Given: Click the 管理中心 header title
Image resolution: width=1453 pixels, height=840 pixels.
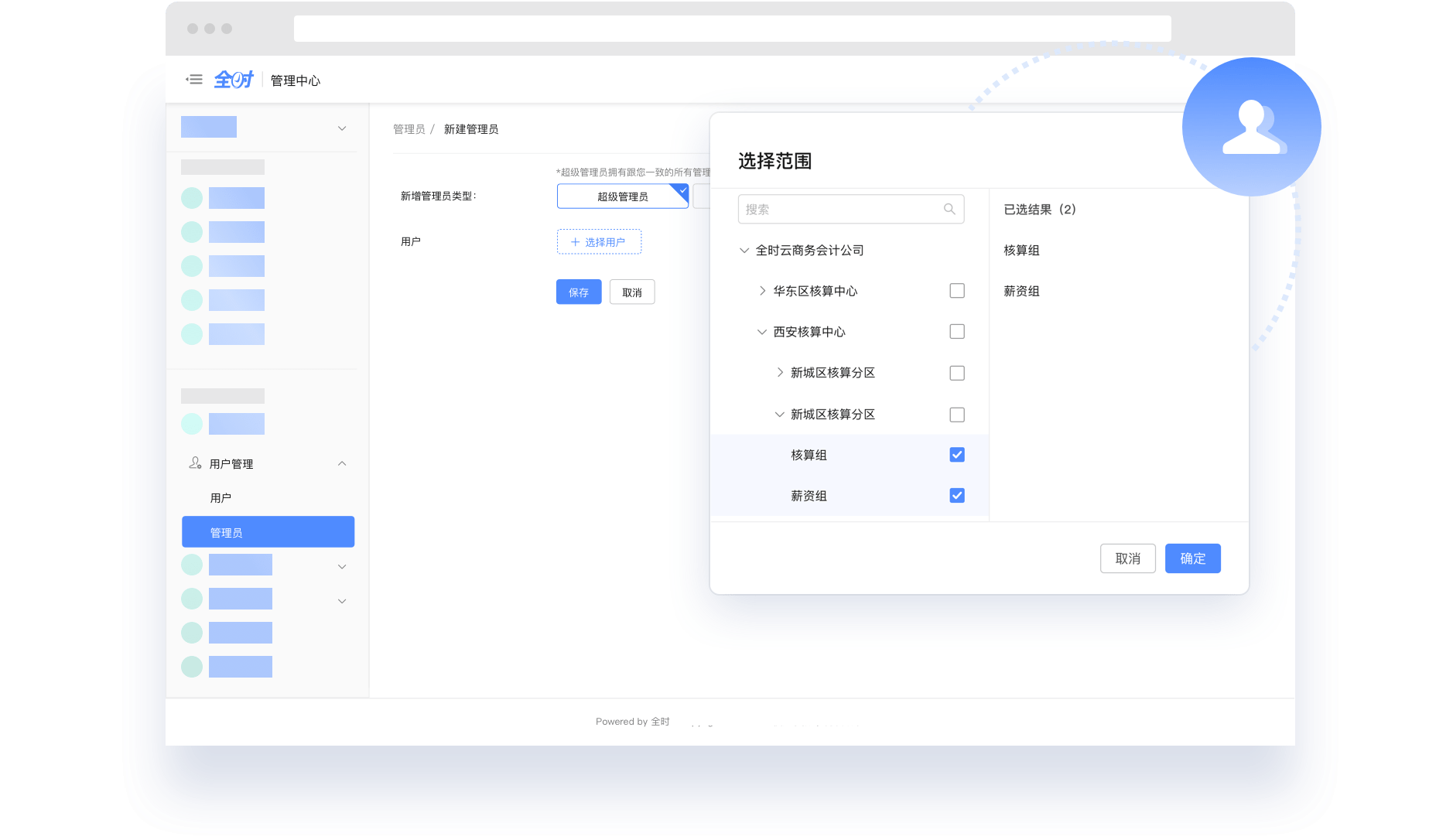Looking at the screenshot, I should [x=295, y=80].
